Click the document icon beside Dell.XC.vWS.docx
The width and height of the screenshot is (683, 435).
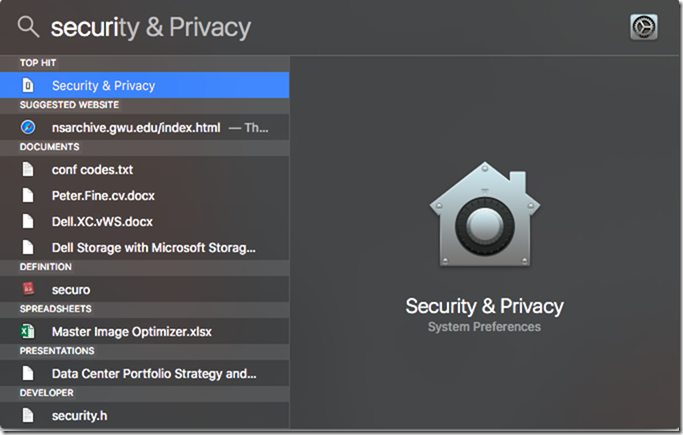[x=28, y=222]
